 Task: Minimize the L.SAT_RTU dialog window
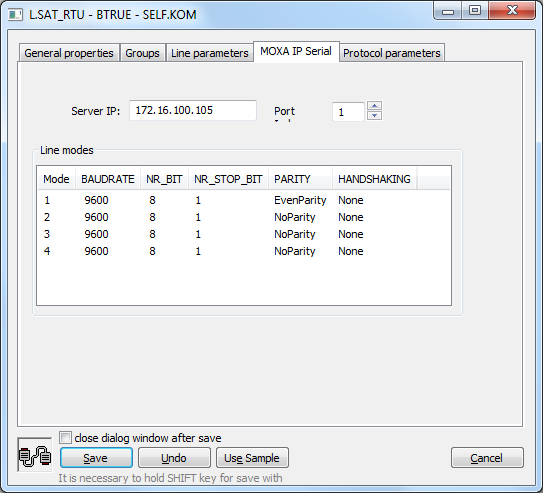click(447, 11)
